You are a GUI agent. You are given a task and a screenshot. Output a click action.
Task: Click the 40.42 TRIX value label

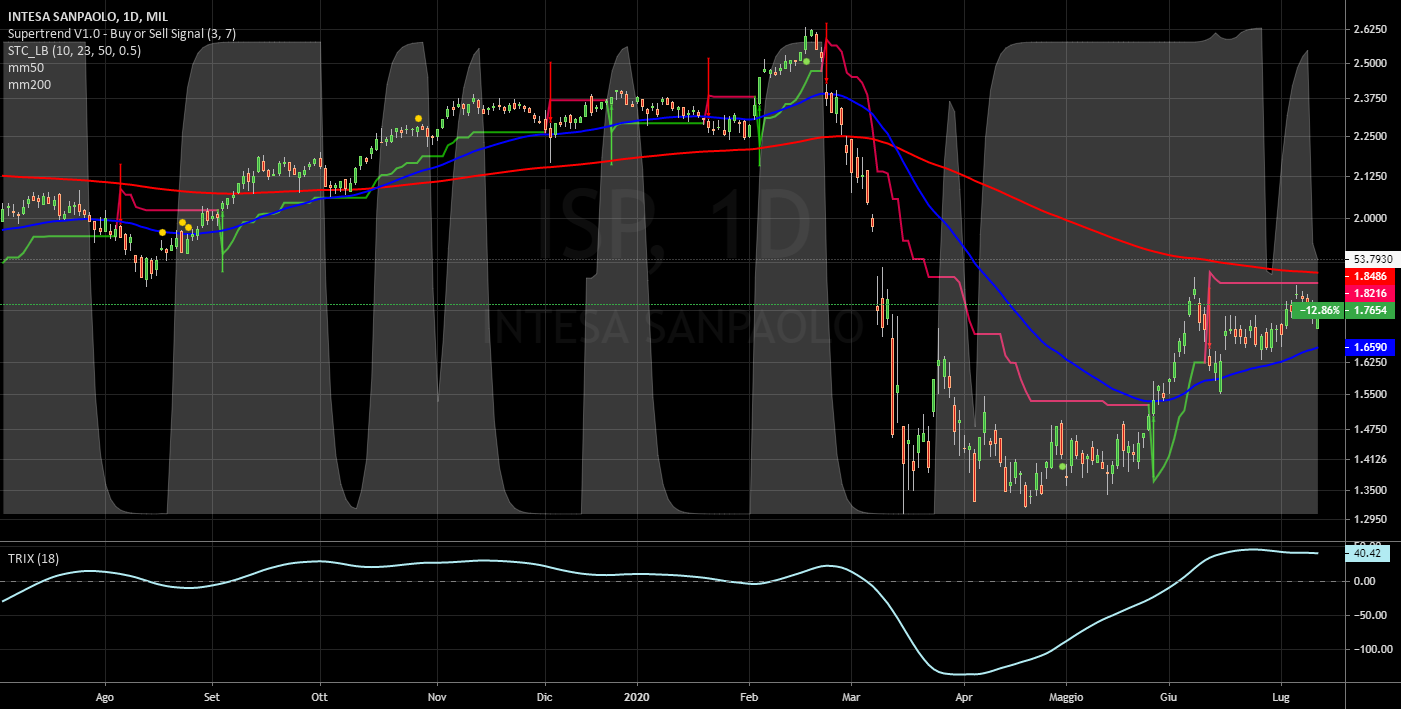pos(1366,552)
